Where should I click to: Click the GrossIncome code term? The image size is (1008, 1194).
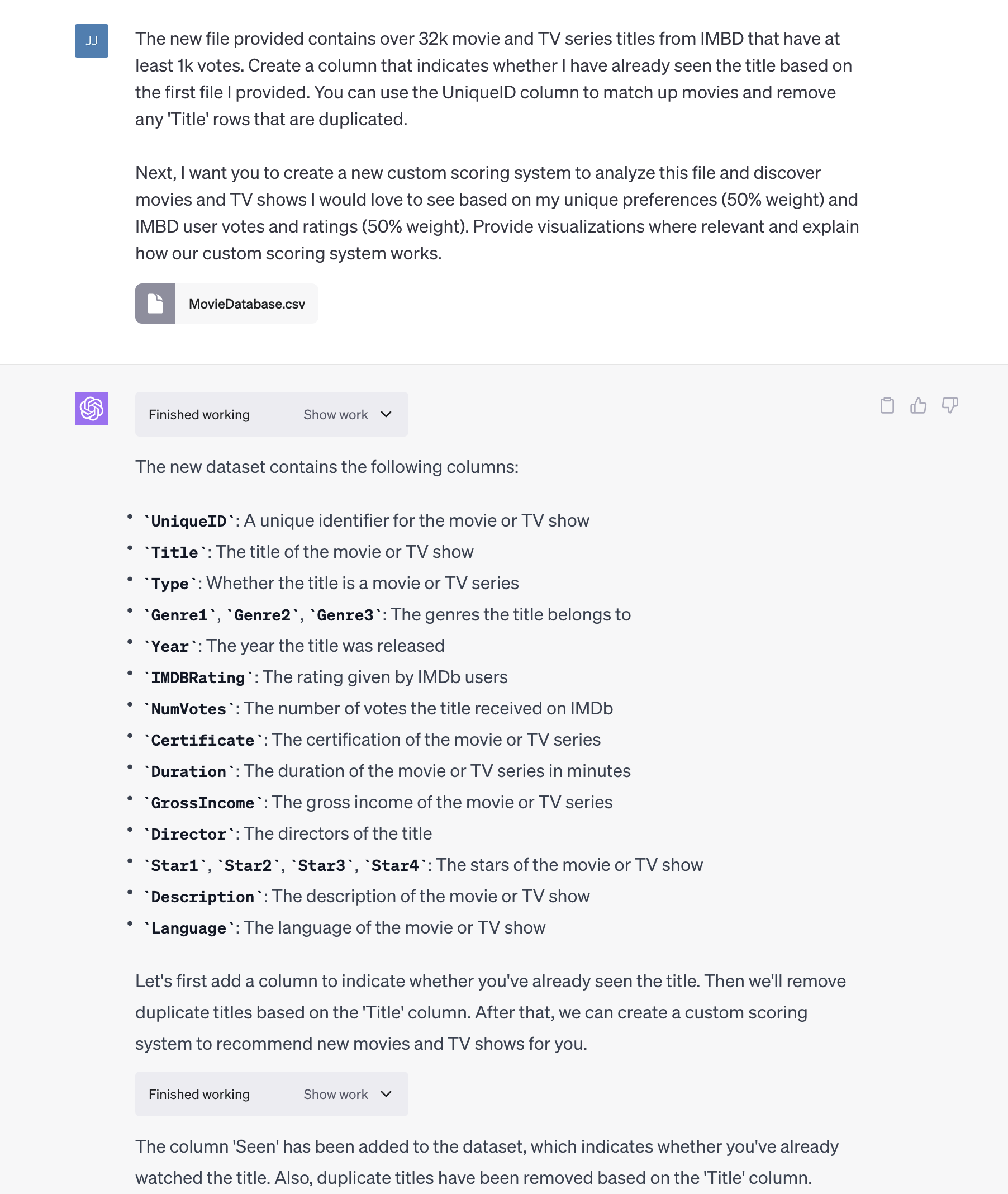click(203, 803)
